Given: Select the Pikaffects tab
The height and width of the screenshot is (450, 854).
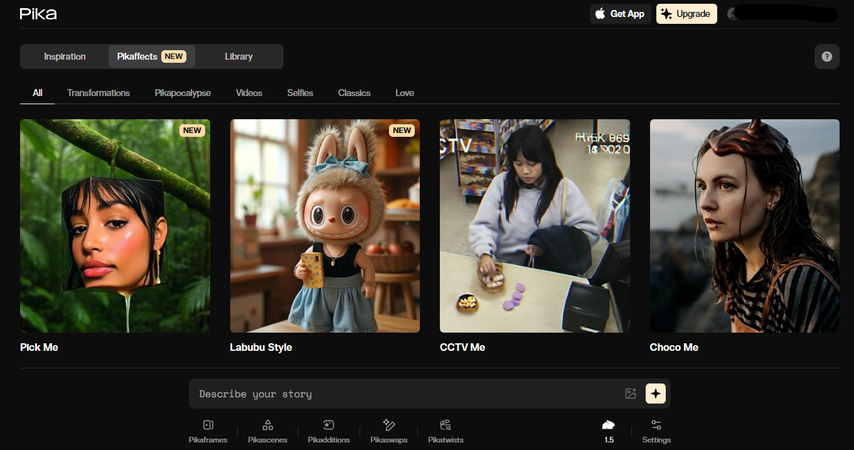Looking at the screenshot, I should (x=151, y=57).
